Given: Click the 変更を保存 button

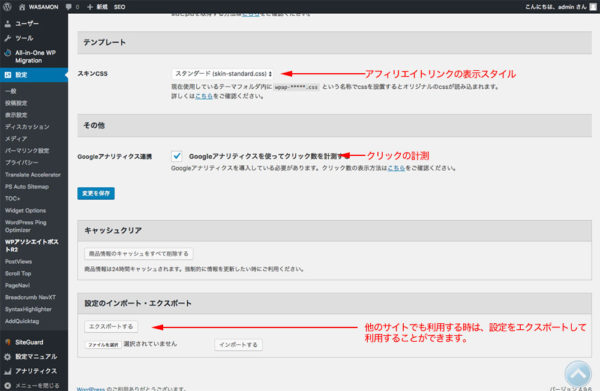Looking at the screenshot, I should [96, 193].
